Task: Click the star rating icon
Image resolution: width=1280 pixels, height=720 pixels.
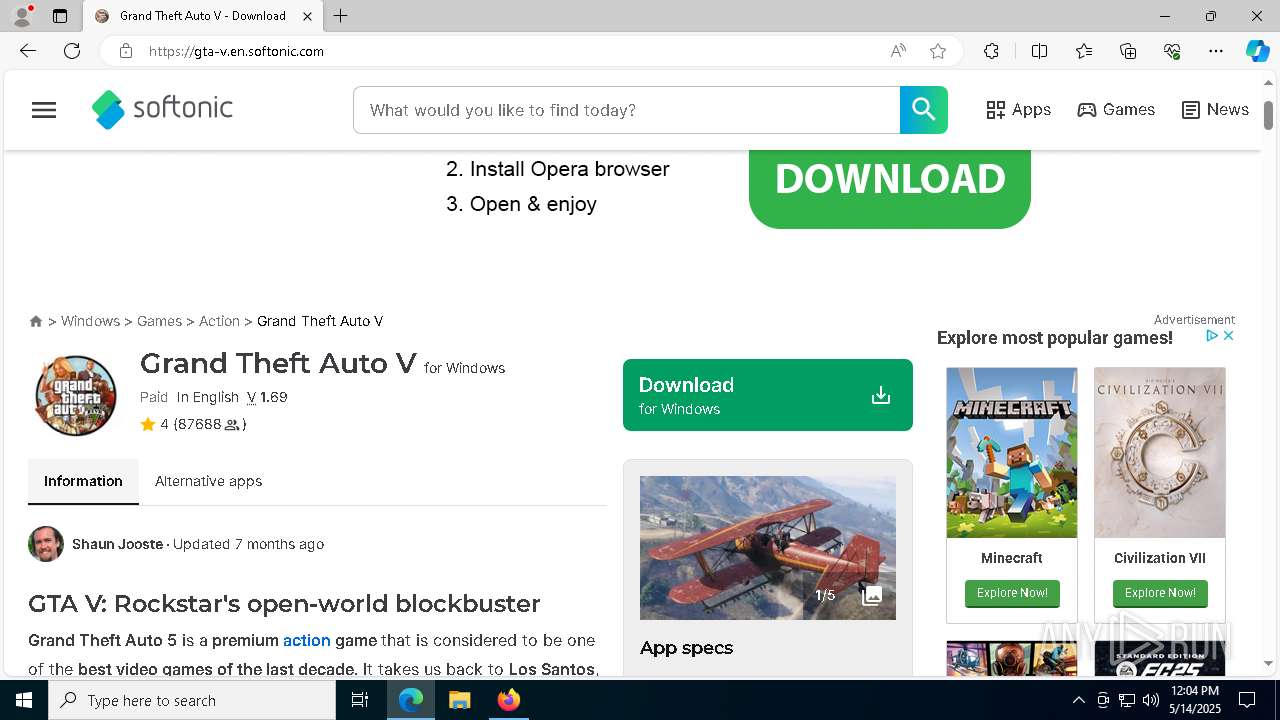Action: 148,424
